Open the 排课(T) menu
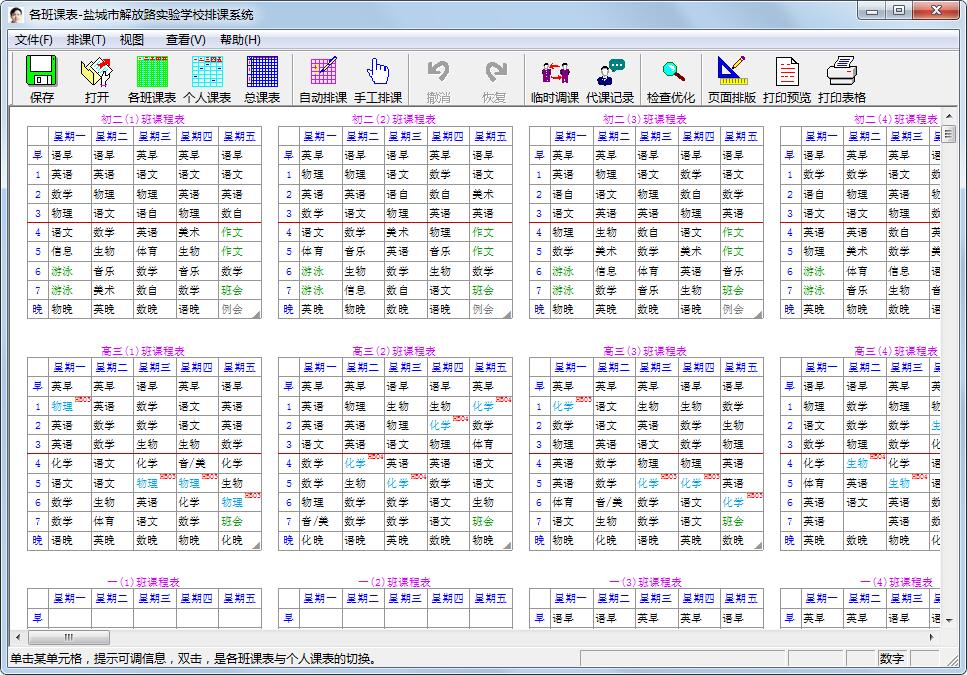 [86, 40]
